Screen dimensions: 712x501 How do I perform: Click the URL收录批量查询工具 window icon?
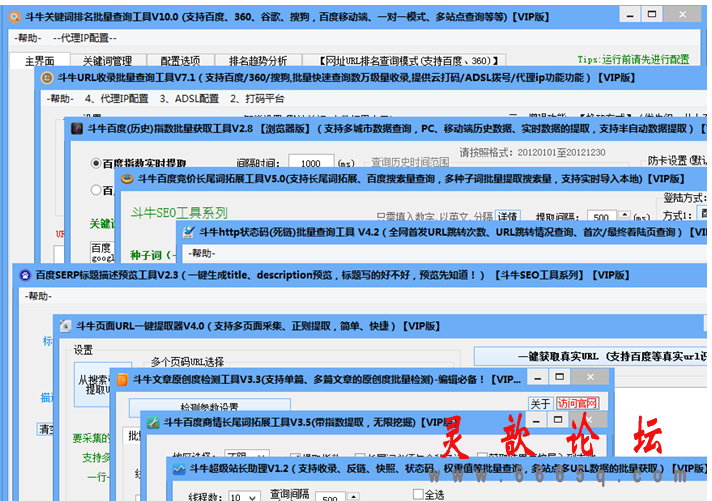[x=47, y=78]
